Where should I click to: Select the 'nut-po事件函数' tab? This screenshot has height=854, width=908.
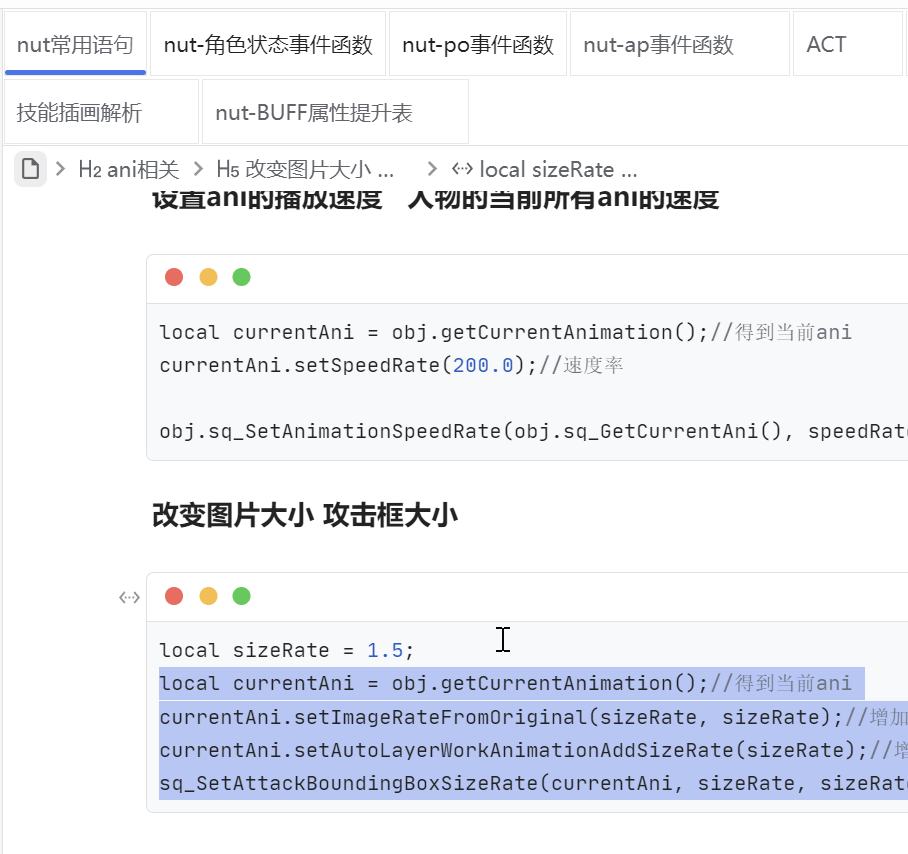click(478, 43)
